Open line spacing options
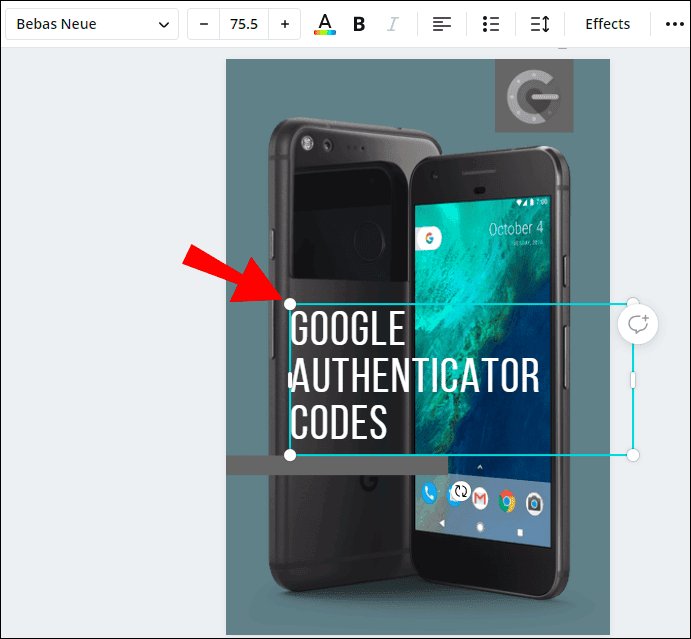Screen dimensions: 691x639 tap(540, 24)
